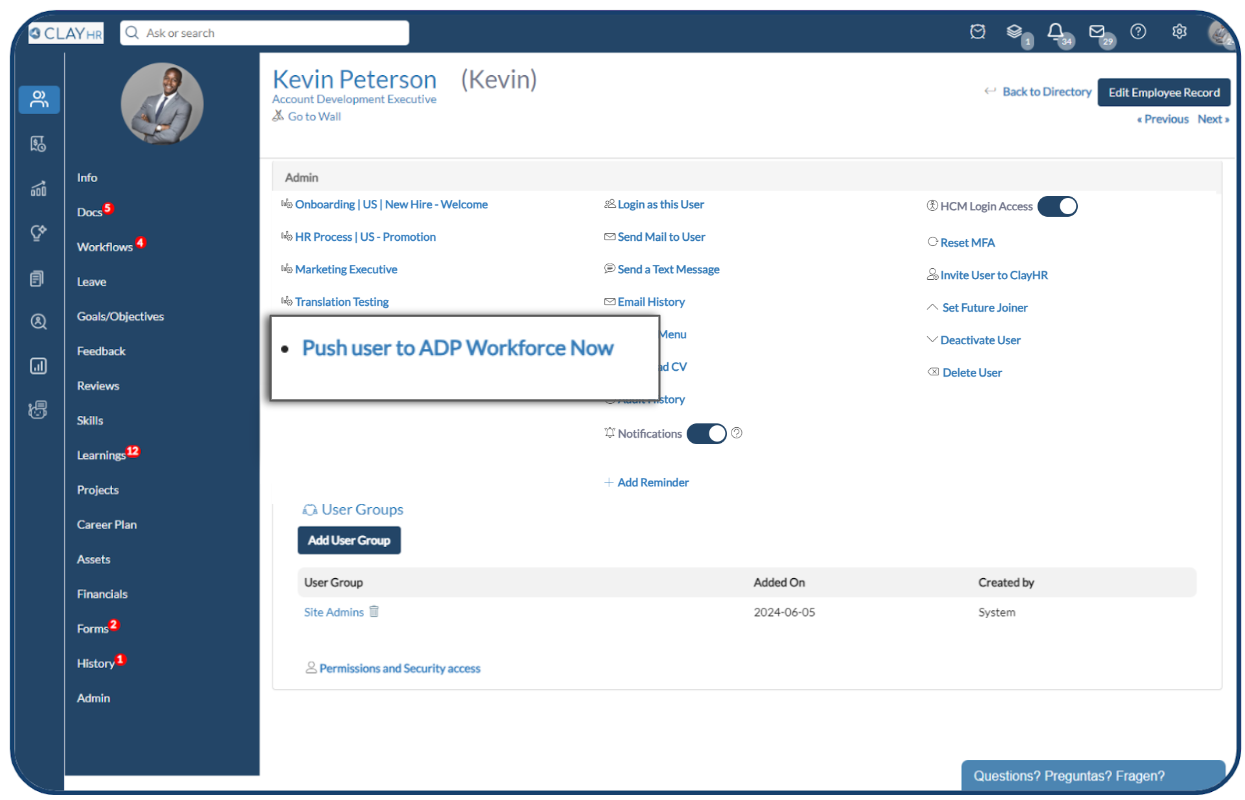This screenshot has height=800, width=1245.
Task: Open Workflows section in profile menu
Action: point(105,247)
